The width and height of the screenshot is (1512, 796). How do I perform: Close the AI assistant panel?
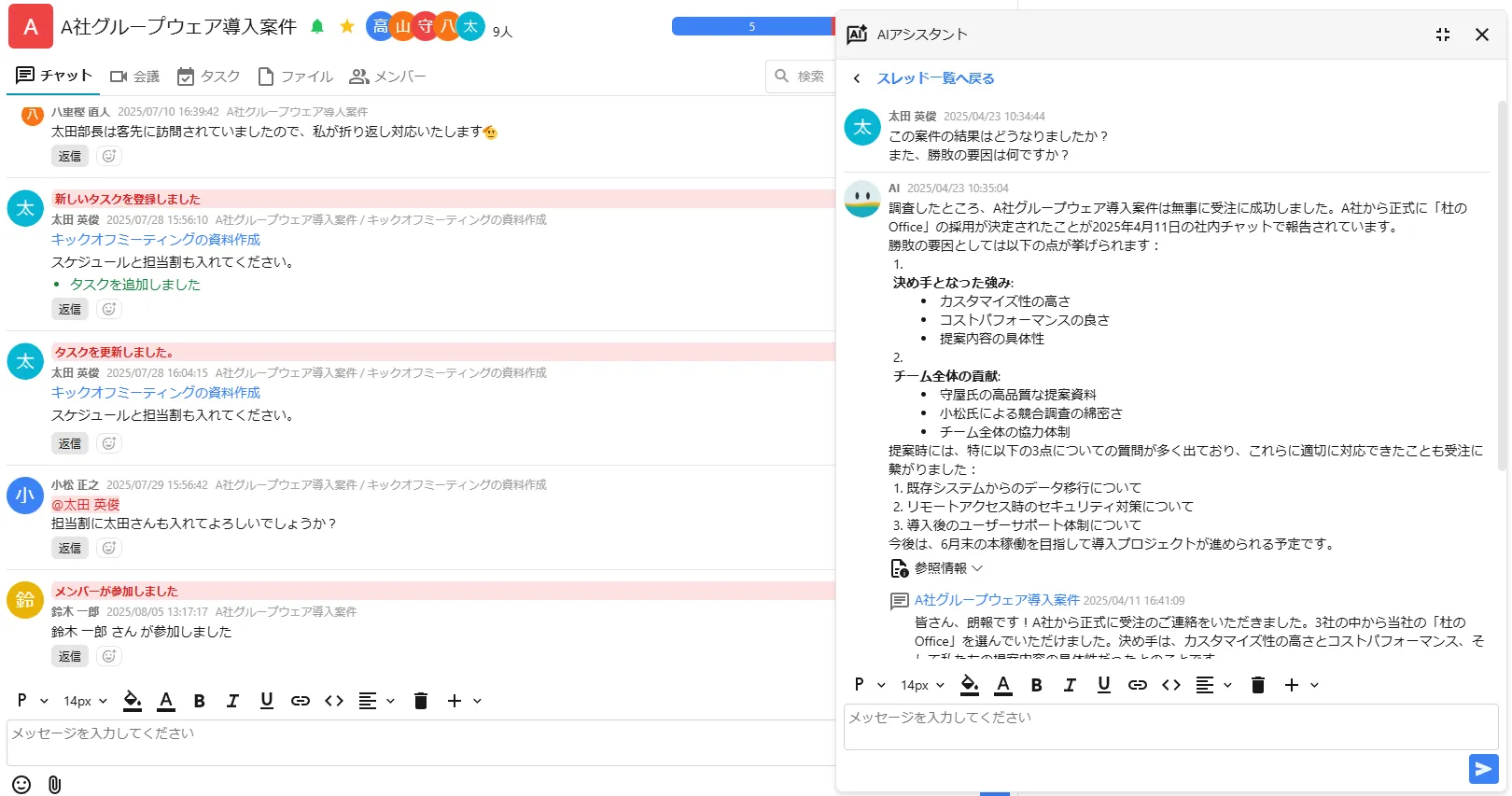(x=1481, y=35)
